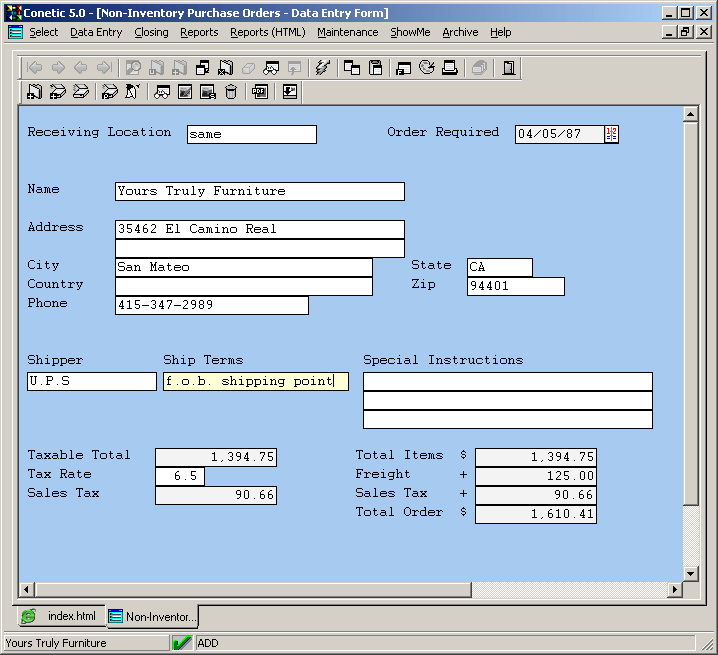
Task: Click the printer icon in top toolbar
Action: 450,68
